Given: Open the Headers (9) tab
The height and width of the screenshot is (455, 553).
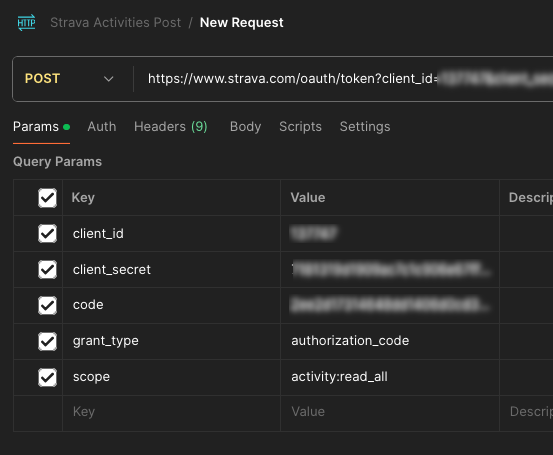Looking at the screenshot, I should pos(171,127).
